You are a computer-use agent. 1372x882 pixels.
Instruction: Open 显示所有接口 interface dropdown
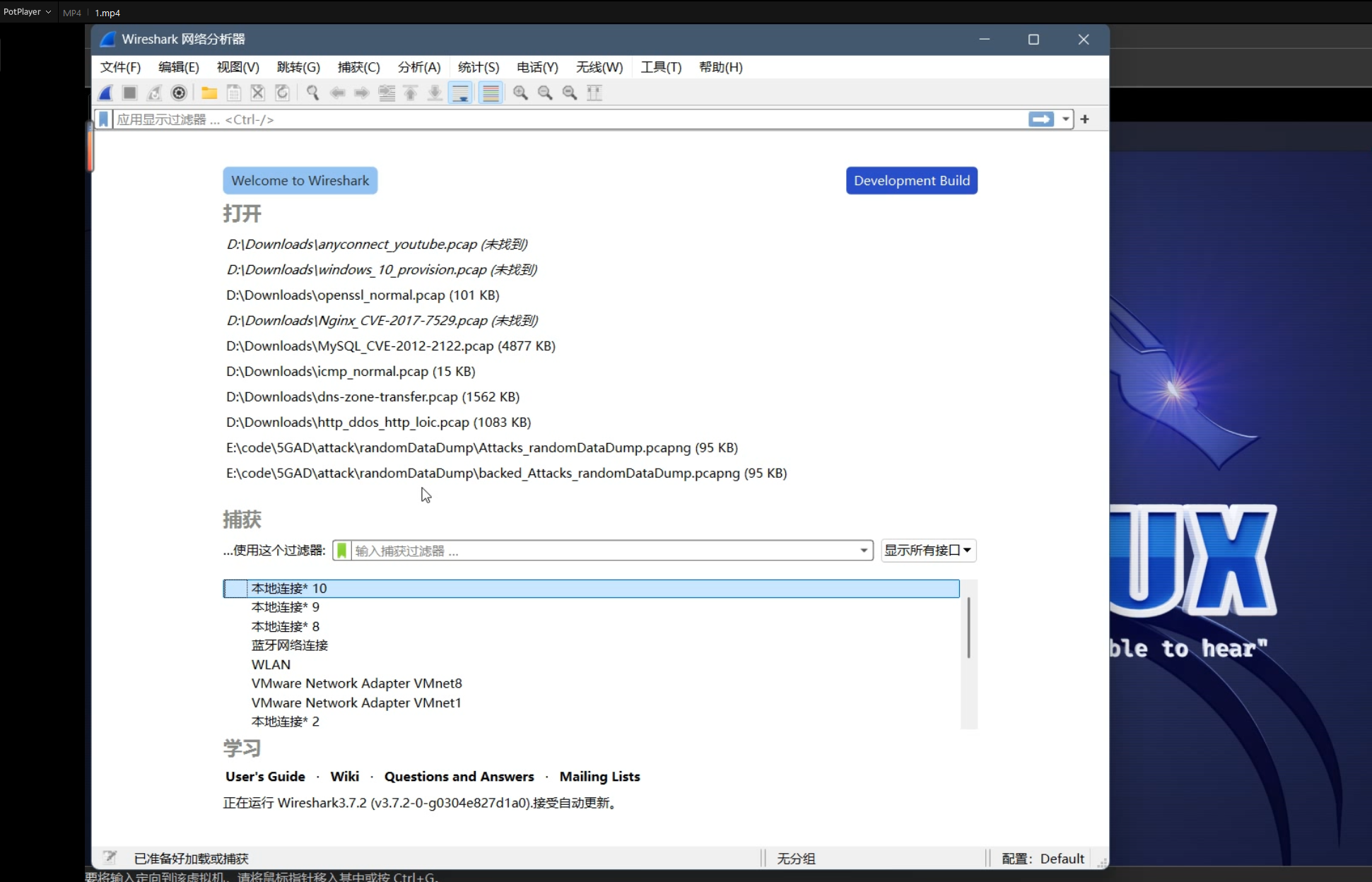coord(928,551)
